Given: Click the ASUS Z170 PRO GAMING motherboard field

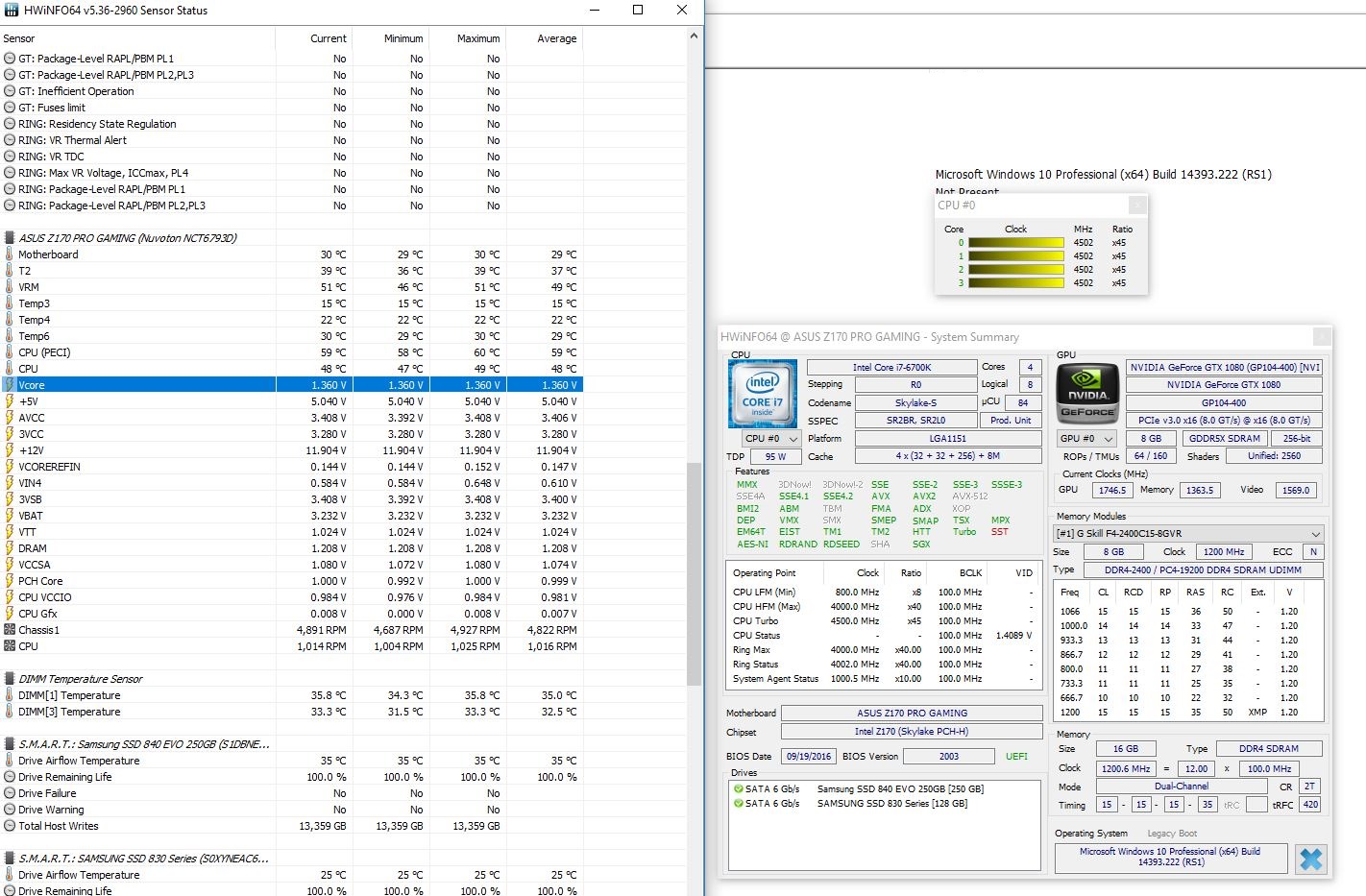Looking at the screenshot, I should (912, 713).
